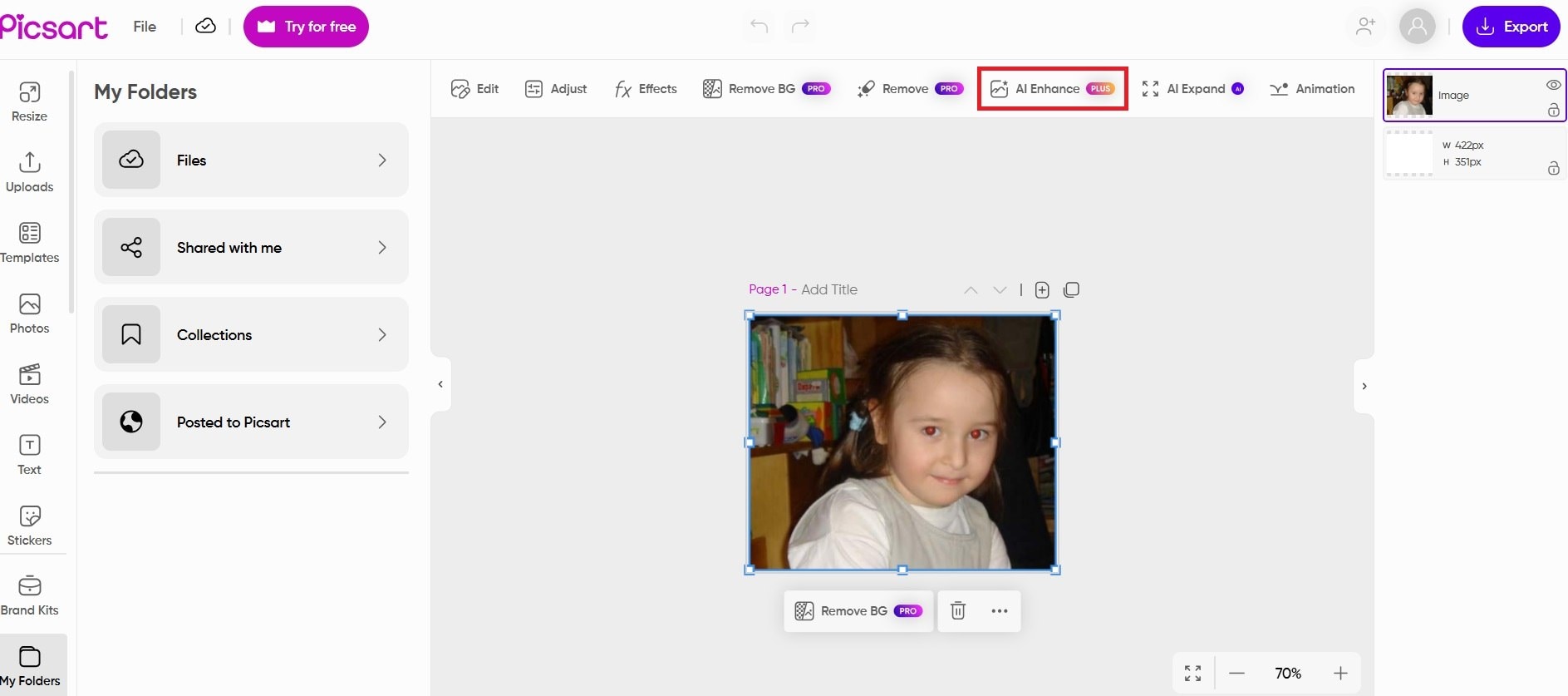Select the Text tool in sidebar

click(x=29, y=455)
